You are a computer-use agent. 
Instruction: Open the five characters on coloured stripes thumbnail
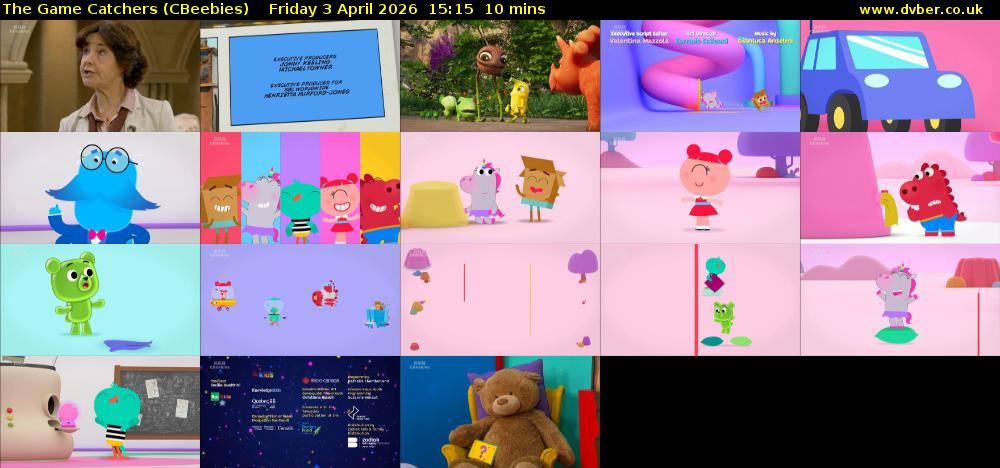pyautogui.click(x=300, y=188)
